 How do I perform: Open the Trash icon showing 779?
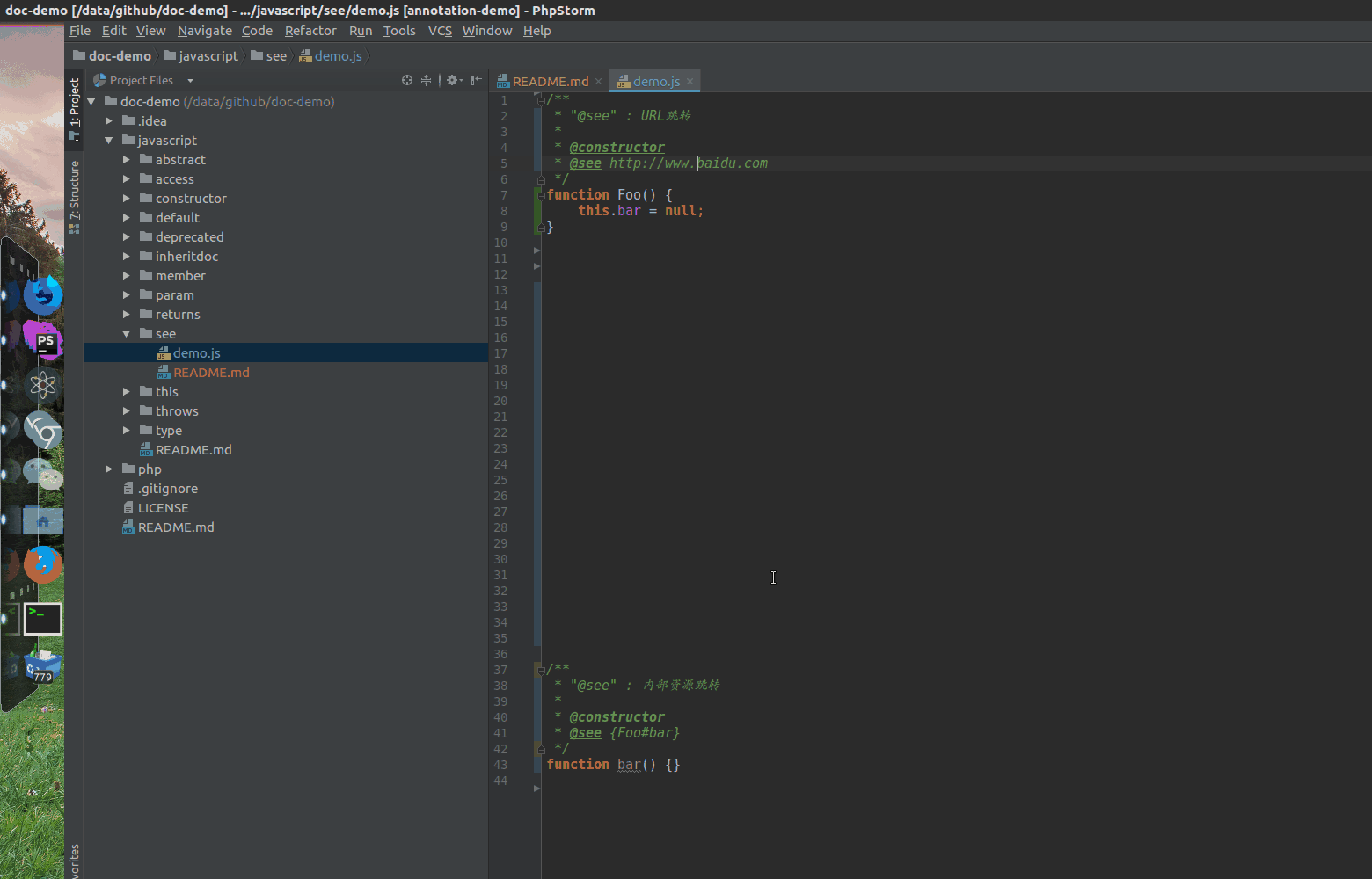[43, 665]
